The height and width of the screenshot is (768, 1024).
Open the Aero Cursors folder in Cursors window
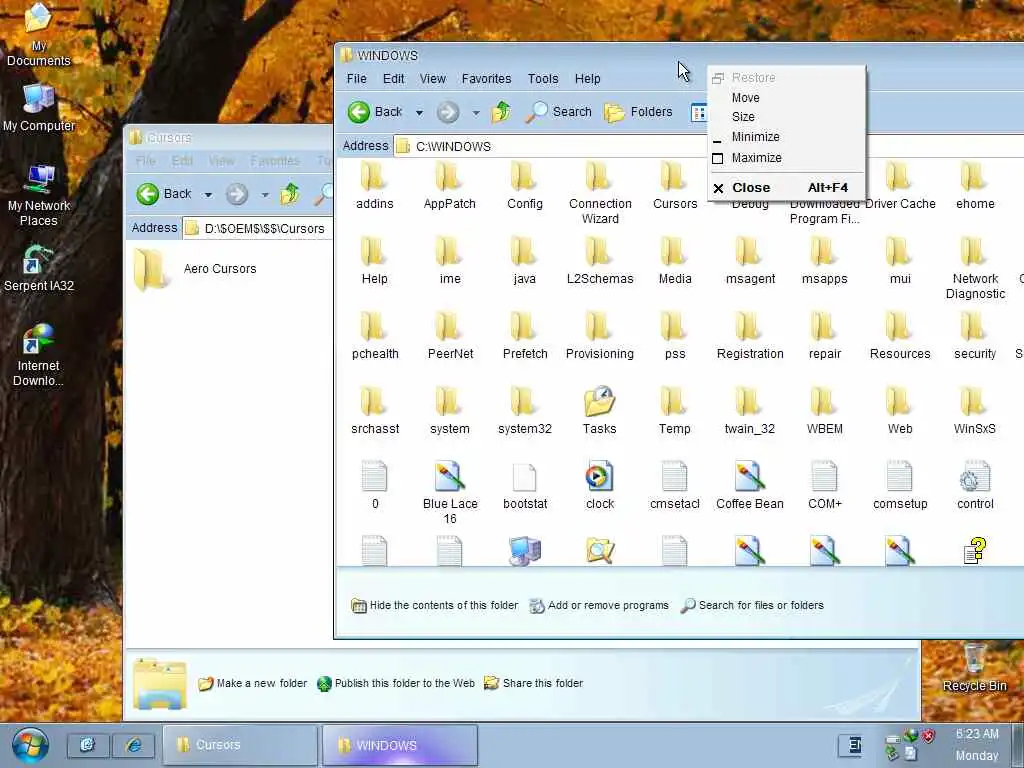(196, 269)
